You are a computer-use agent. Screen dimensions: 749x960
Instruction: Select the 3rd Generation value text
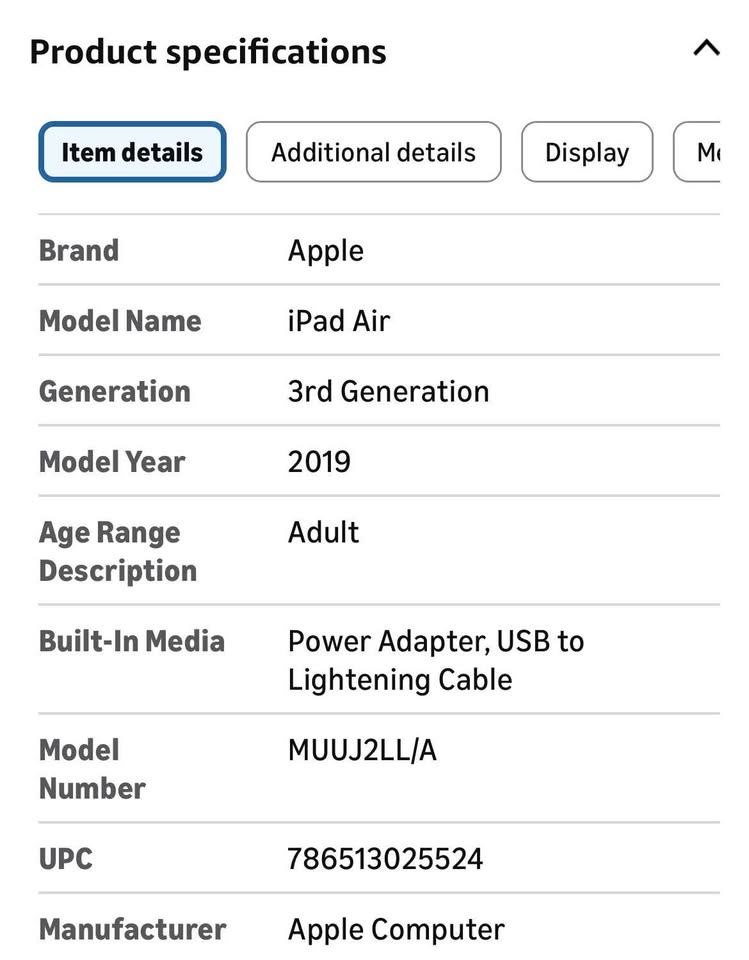[x=388, y=391]
